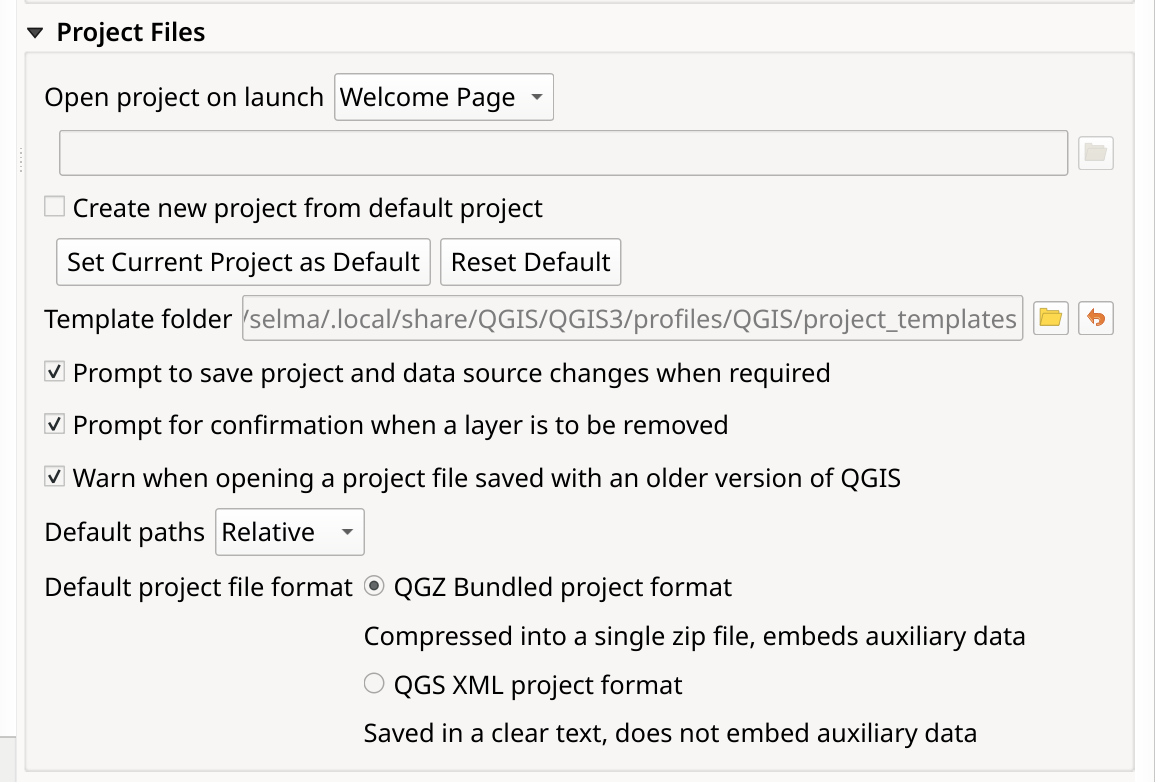Switch Default paths to Relative option
The height and width of the screenshot is (782, 1155).
[289, 531]
